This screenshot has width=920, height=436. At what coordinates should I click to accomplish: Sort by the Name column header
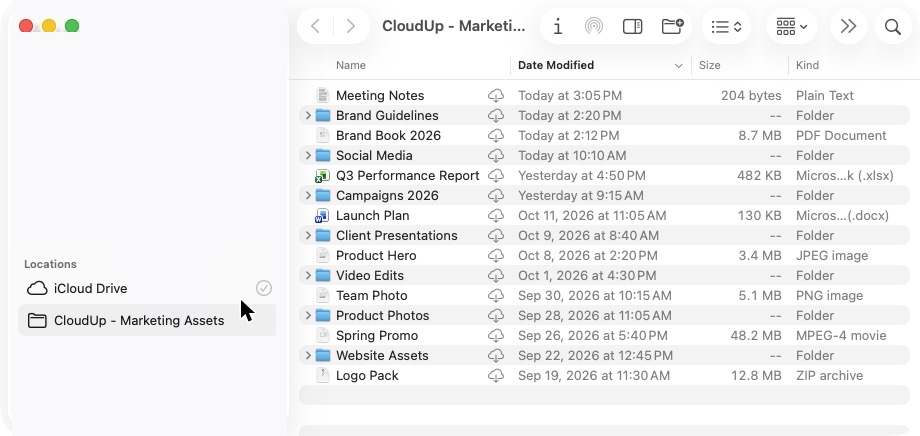pyautogui.click(x=351, y=65)
